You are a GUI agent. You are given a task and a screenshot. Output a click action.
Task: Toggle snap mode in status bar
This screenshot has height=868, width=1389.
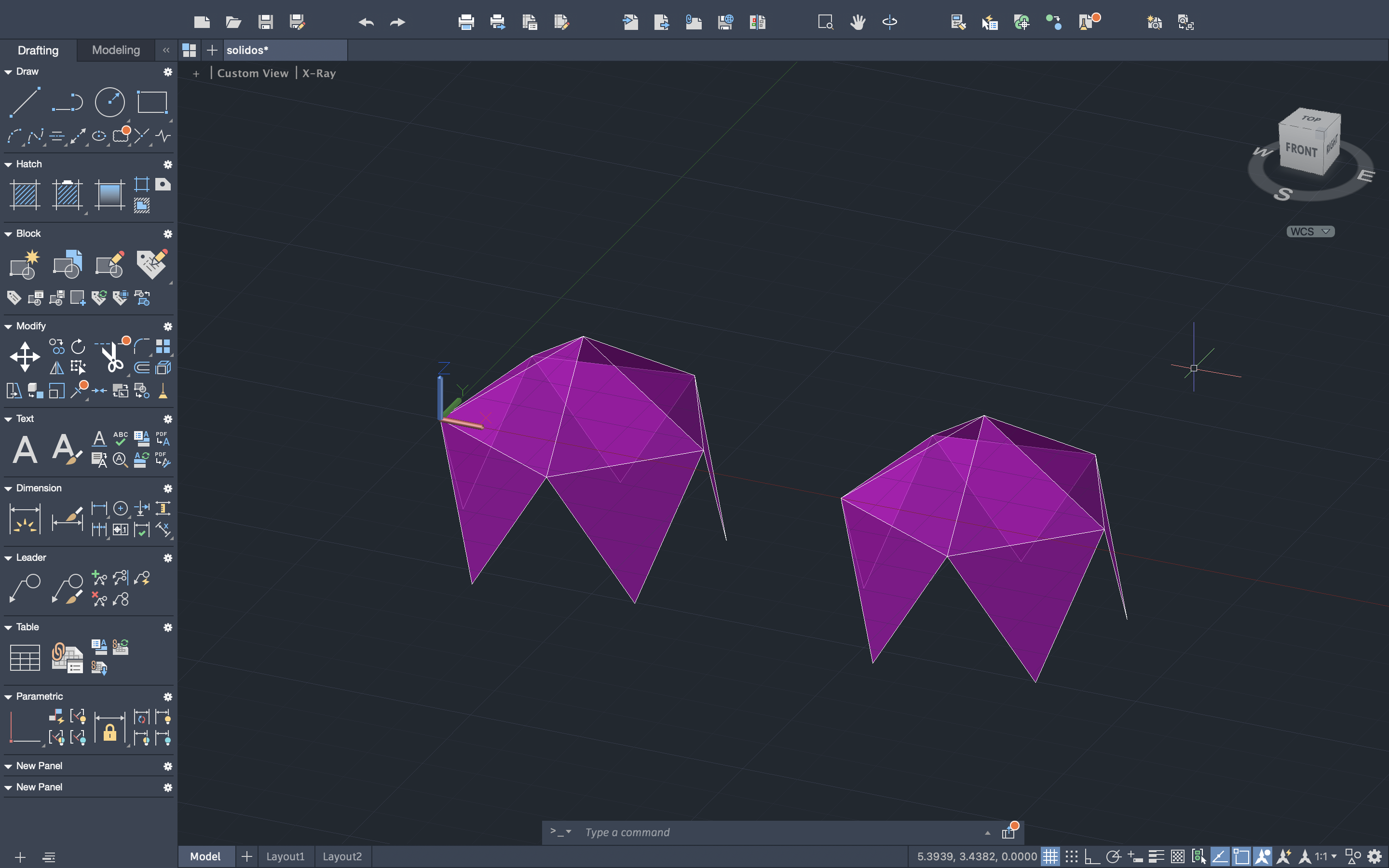[x=1071, y=856]
